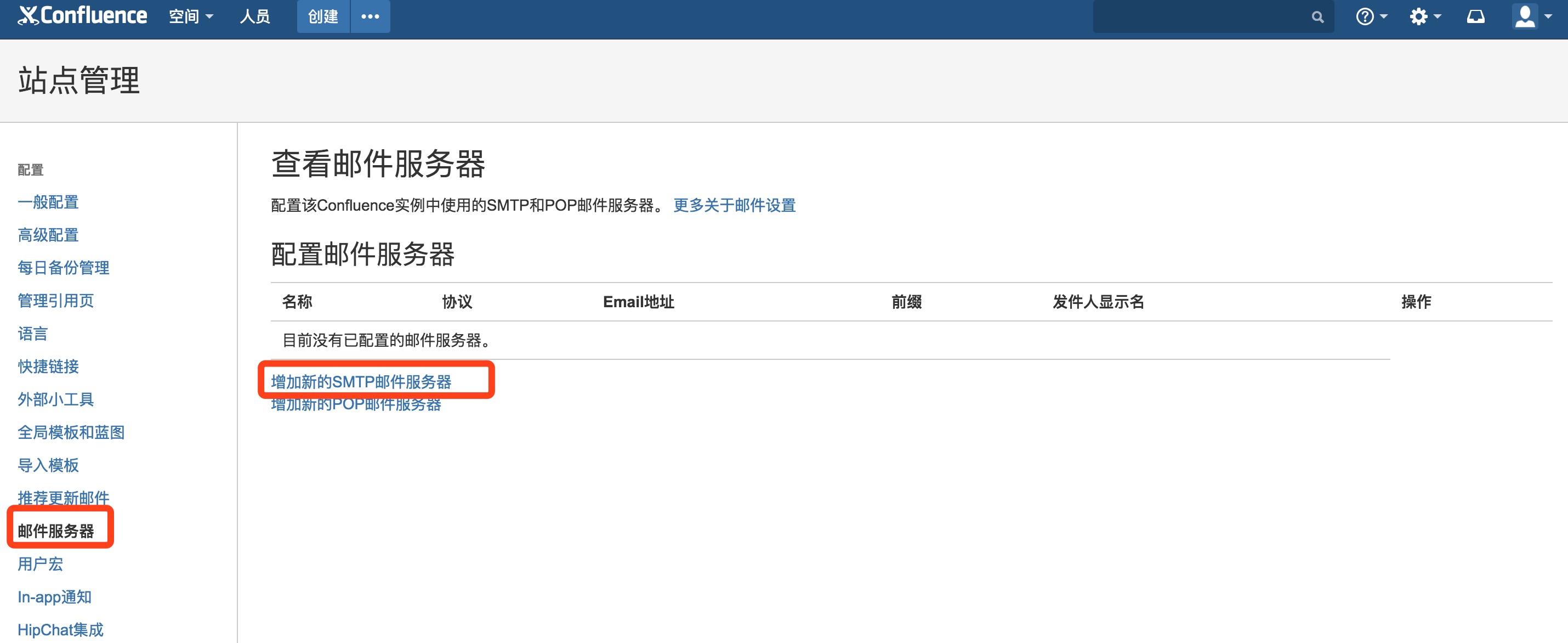Open 更多关于邮件设置 help link

pyautogui.click(x=734, y=205)
